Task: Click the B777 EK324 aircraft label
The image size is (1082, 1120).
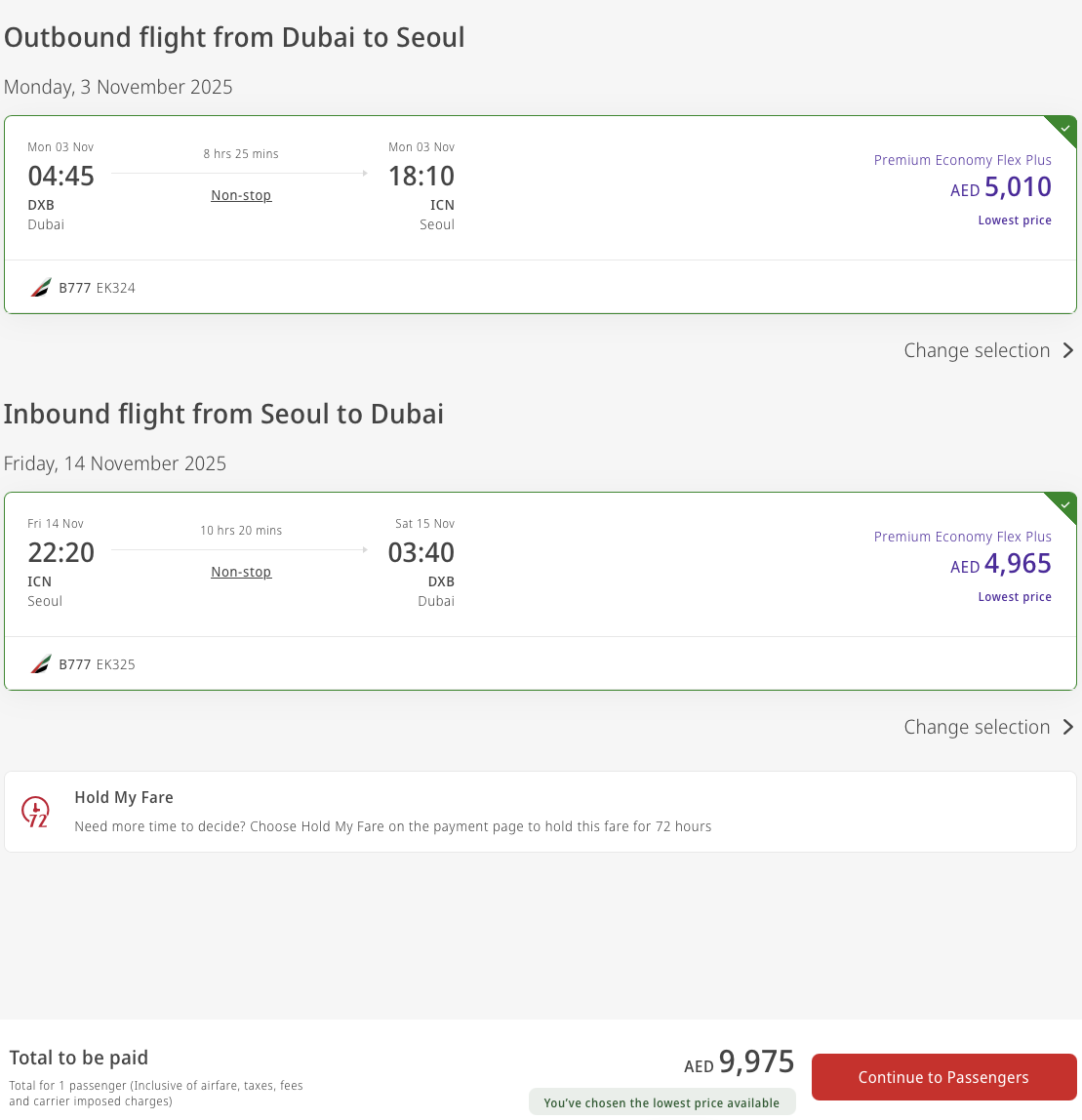Action: (x=97, y=288)
